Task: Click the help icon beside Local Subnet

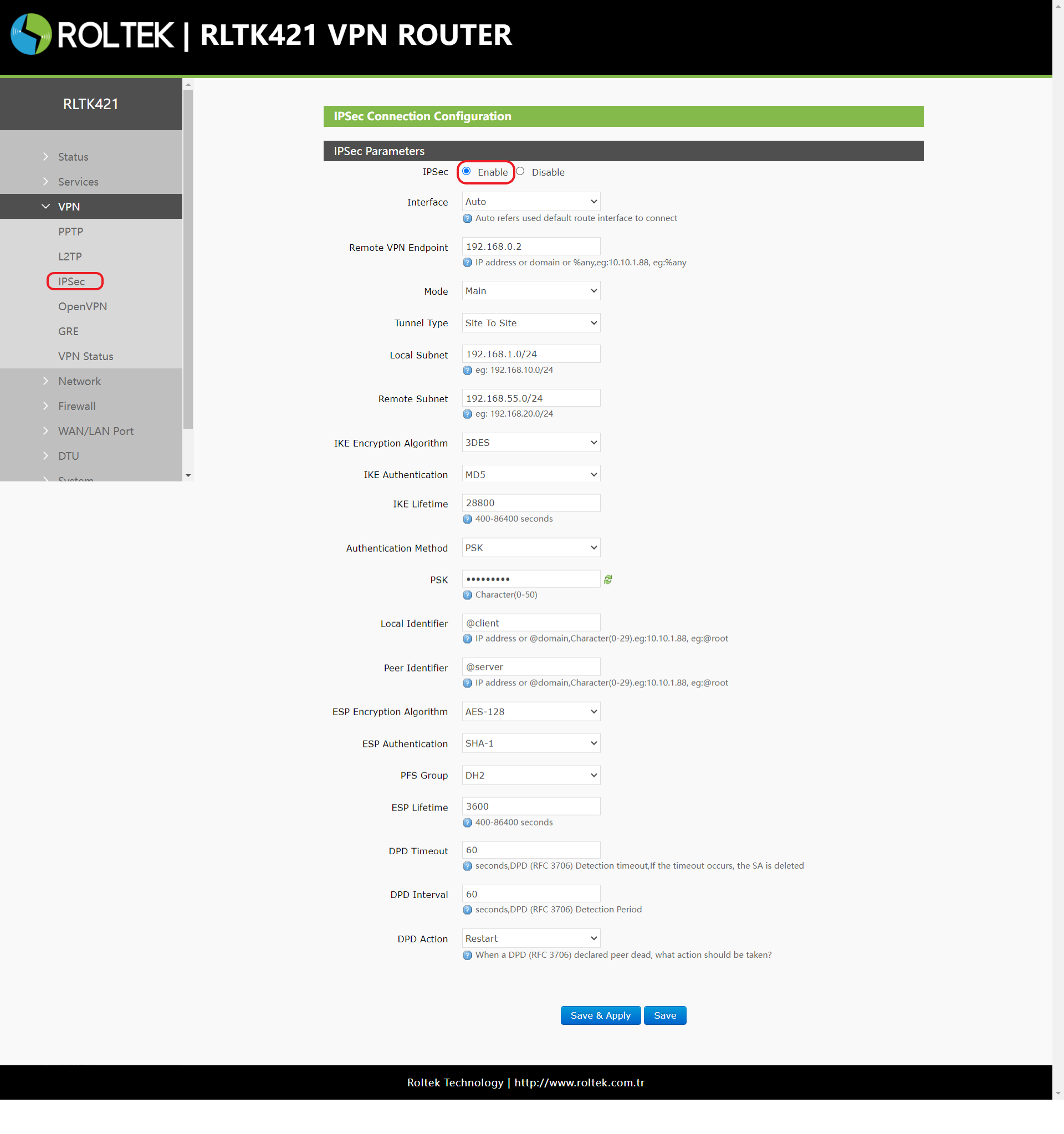Action: tap(467, 370)
